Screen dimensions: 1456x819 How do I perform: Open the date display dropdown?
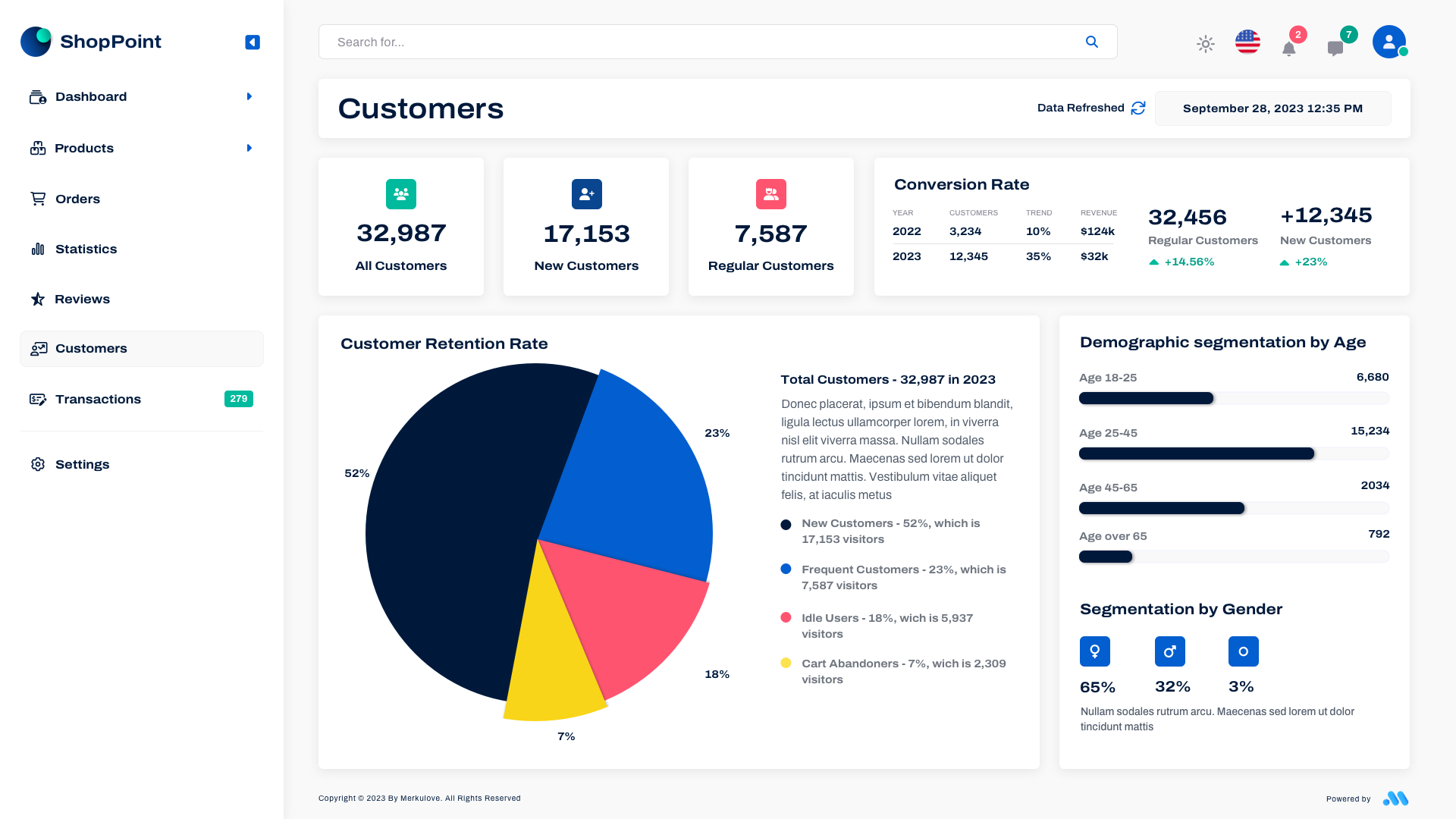[1272, 108]
